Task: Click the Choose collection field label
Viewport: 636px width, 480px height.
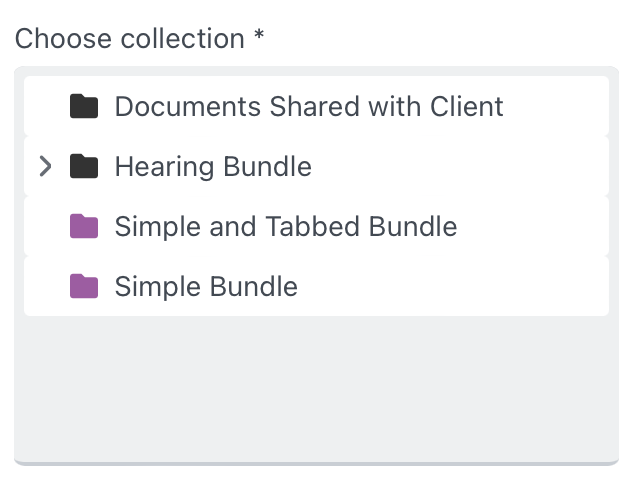Action: pos(130,39)
